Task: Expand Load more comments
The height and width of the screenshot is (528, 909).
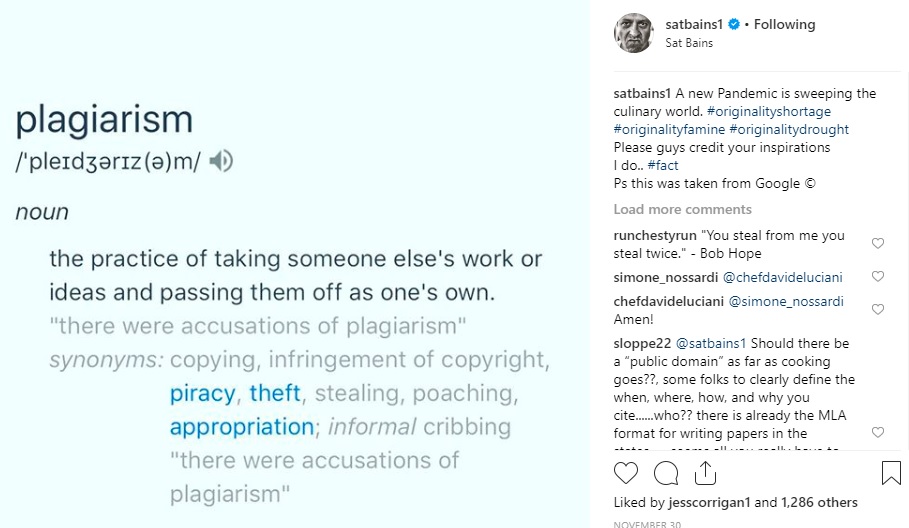Action: coord(682,209)
